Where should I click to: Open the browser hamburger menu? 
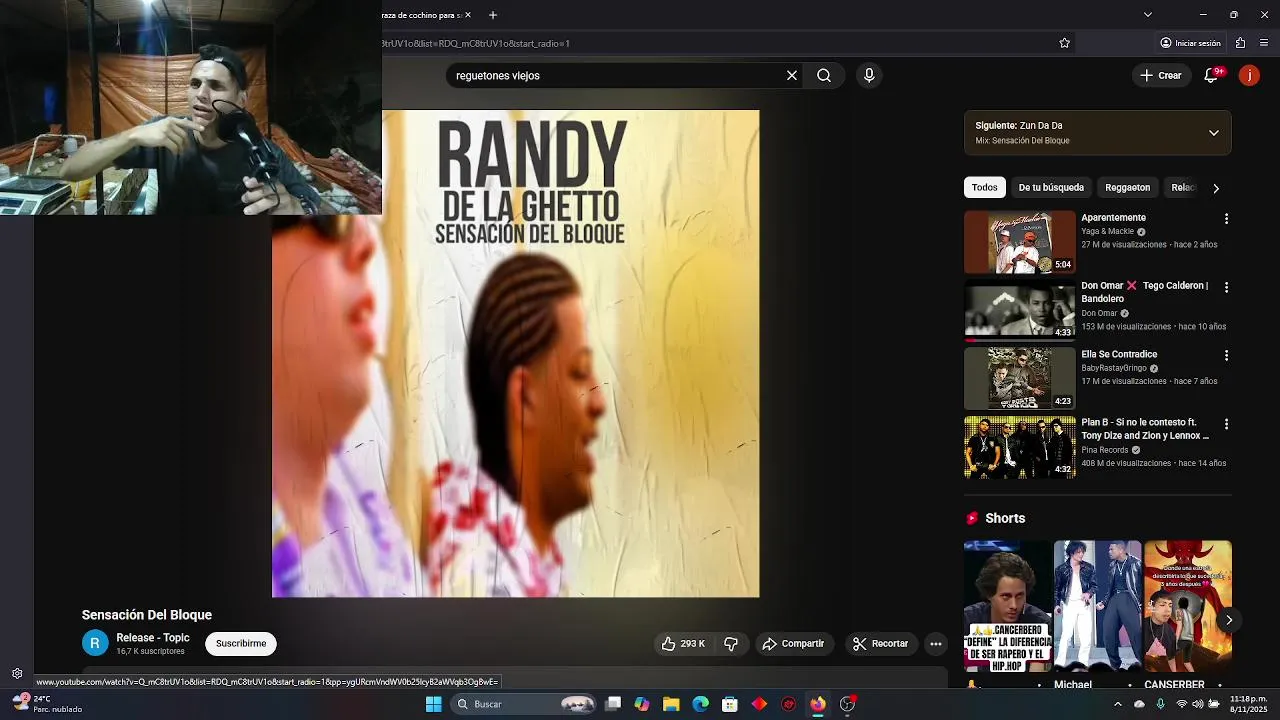coord(1264,43)
